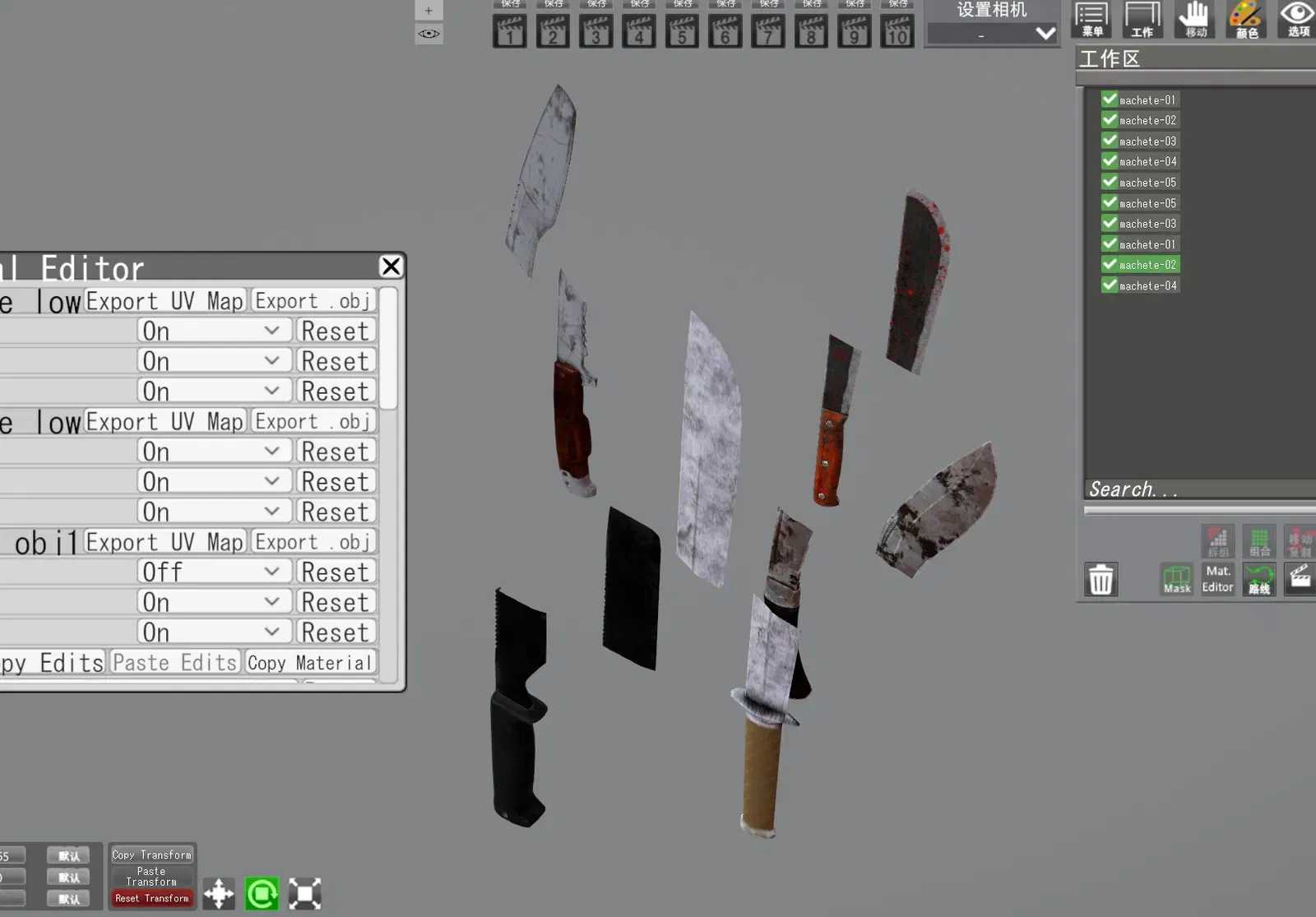Select the four-arrow translate tool
The image size is (1316, 917).
pyautogui.click(x=219, y=894)
